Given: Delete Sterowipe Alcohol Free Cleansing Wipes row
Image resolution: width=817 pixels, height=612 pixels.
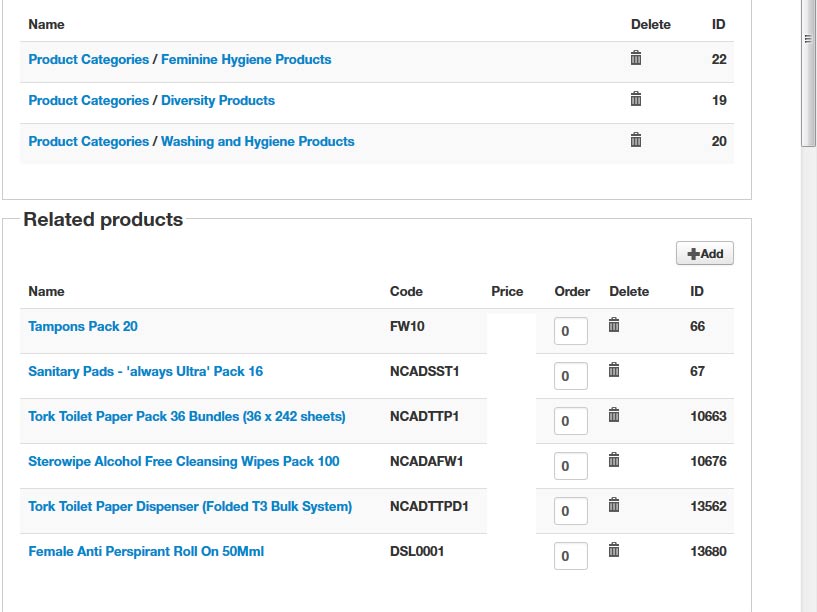Looking at the screenshot, I should [614, 460].
